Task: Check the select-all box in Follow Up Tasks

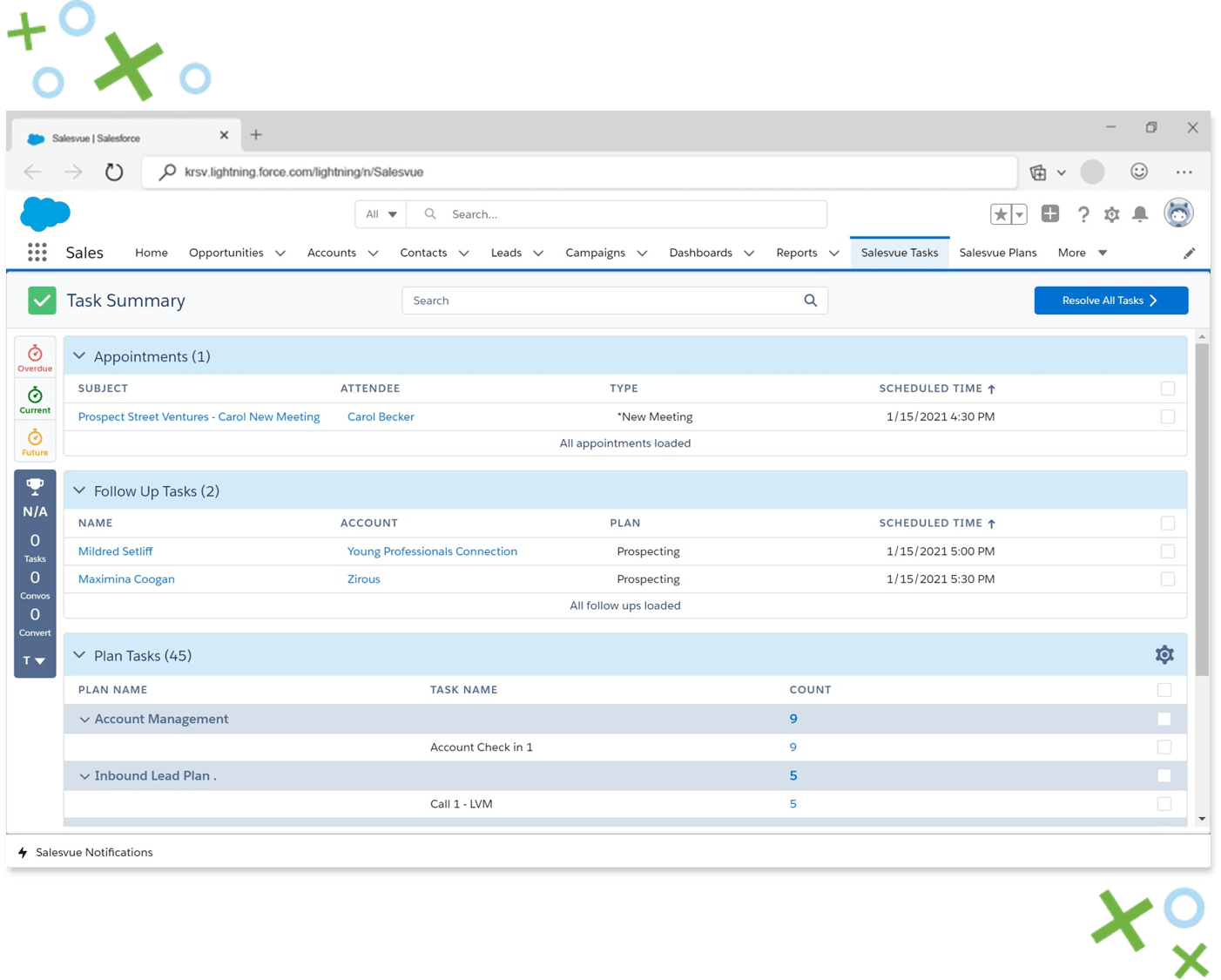Action: click(x=1168, y=524)
